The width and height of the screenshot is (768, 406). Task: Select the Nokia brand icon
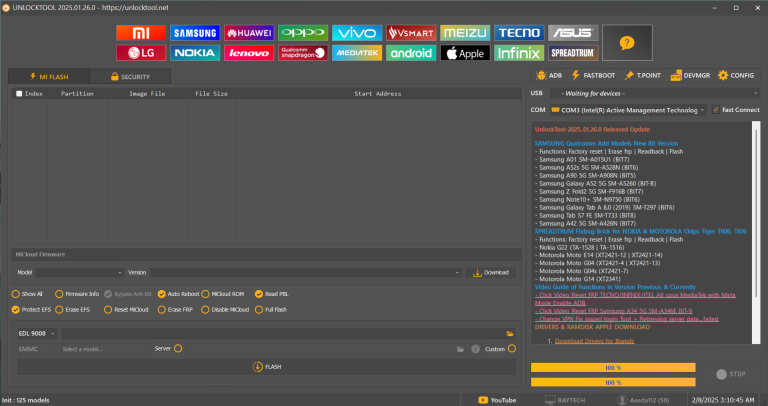(x=195, y=53)
